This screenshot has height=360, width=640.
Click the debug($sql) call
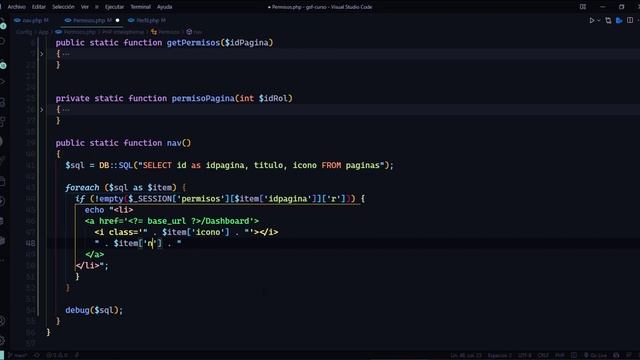[94, 310]
